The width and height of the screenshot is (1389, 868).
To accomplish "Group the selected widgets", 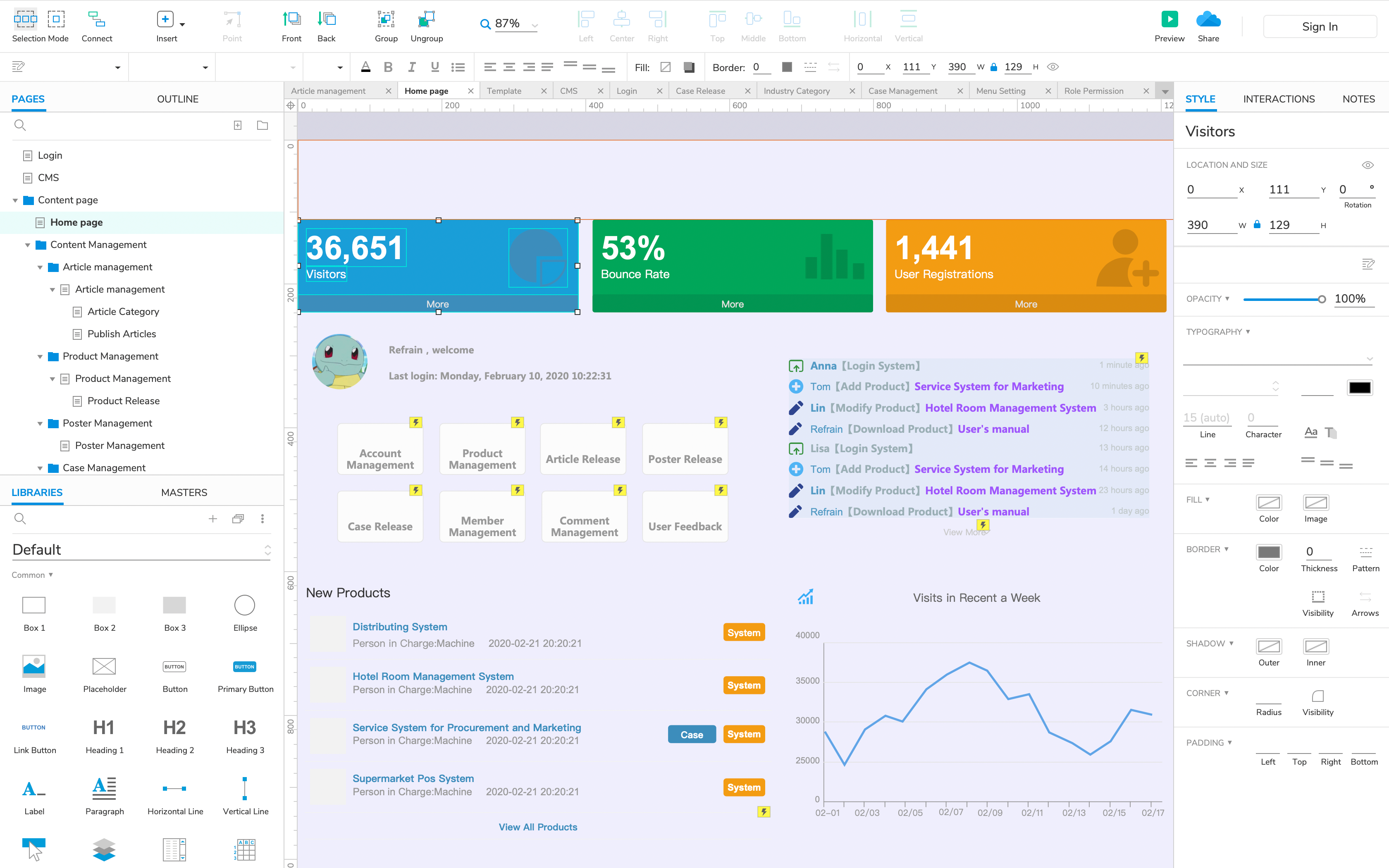I will 386,26.
